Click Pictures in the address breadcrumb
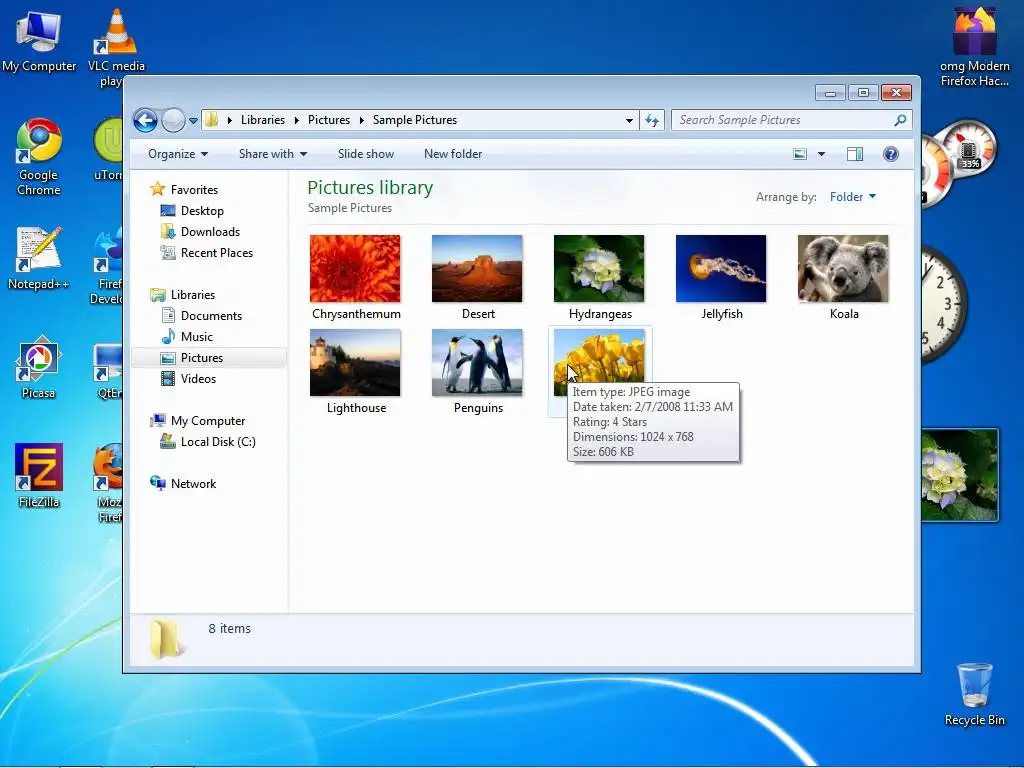The height and width of the screenshot is (768, 1024). [x=328, y=120]
